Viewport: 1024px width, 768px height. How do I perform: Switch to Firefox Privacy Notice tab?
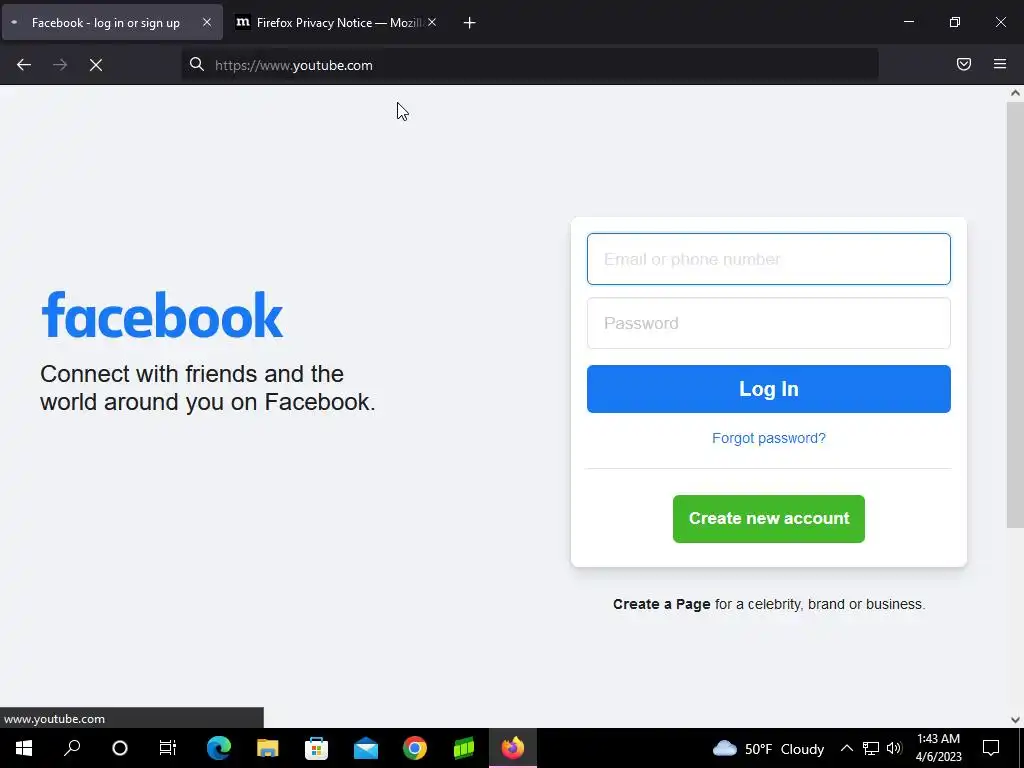point(336,22)
